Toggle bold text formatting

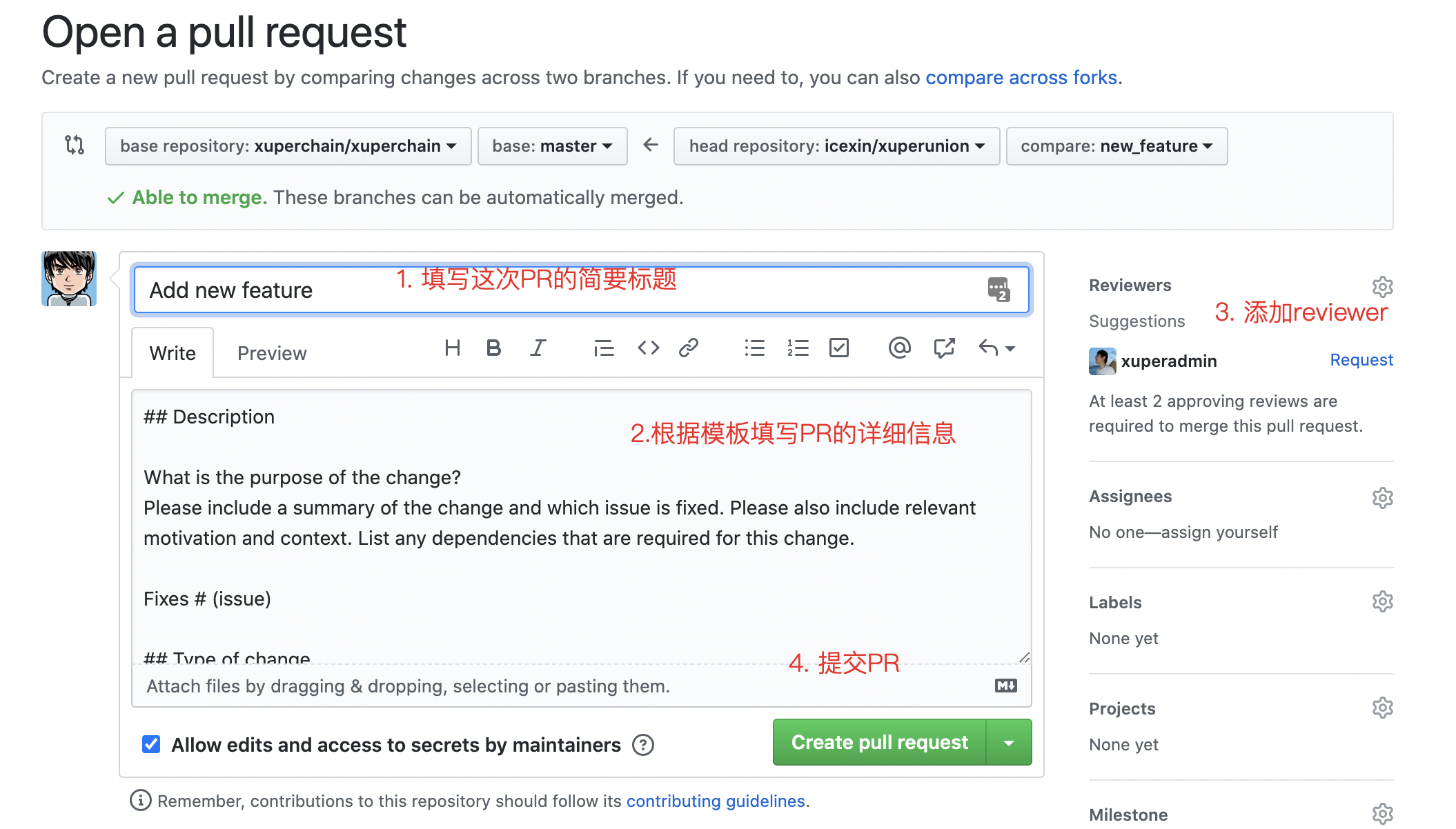click(493, 348)
